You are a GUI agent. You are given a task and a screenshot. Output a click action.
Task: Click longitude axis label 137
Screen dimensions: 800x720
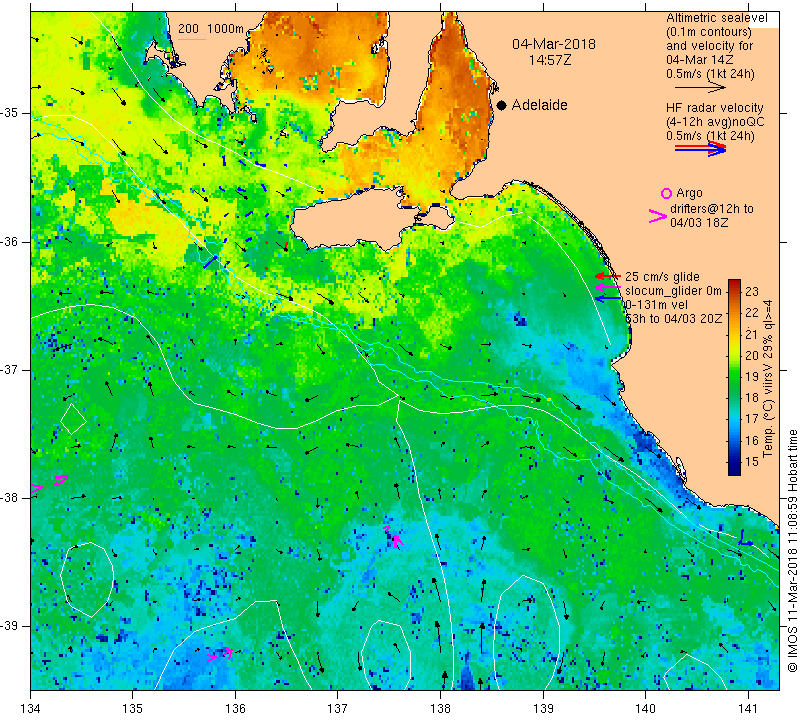click(337, 709)
